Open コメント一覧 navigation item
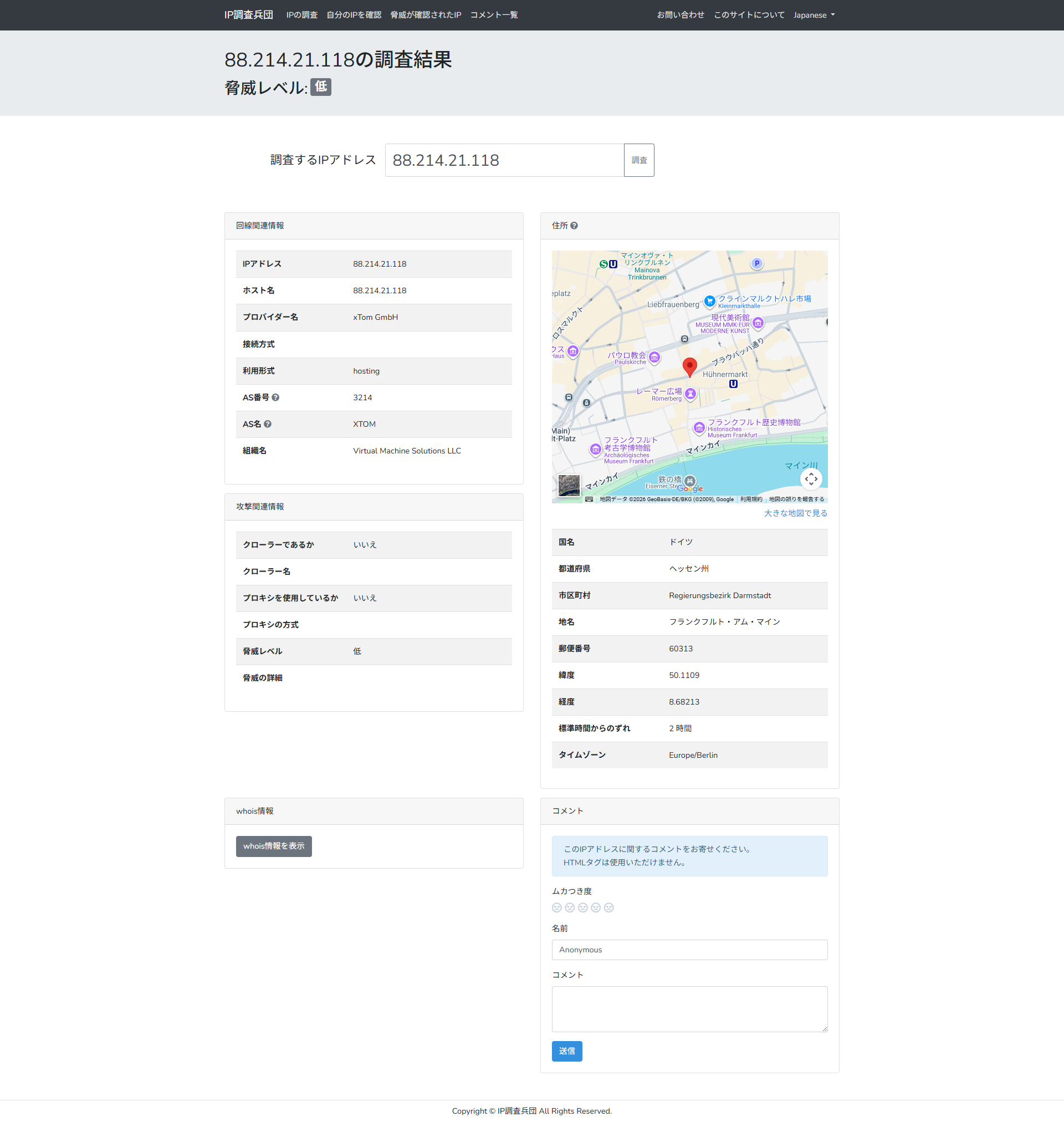The height and width of the screenshot is (1122, 1064). click(x=494, y=16)
